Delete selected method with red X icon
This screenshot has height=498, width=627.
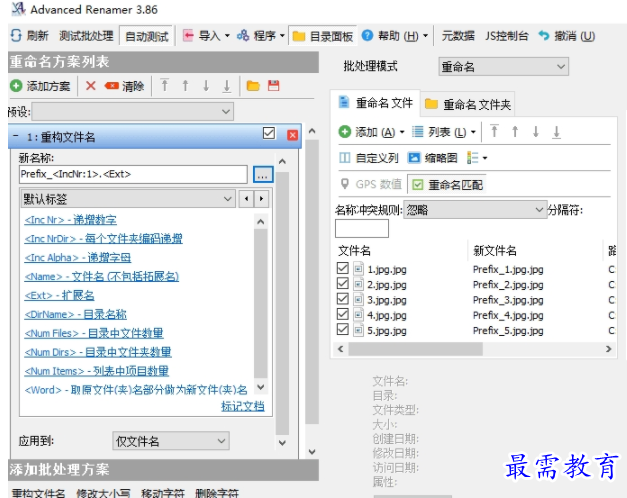click(x=91, y=86)
